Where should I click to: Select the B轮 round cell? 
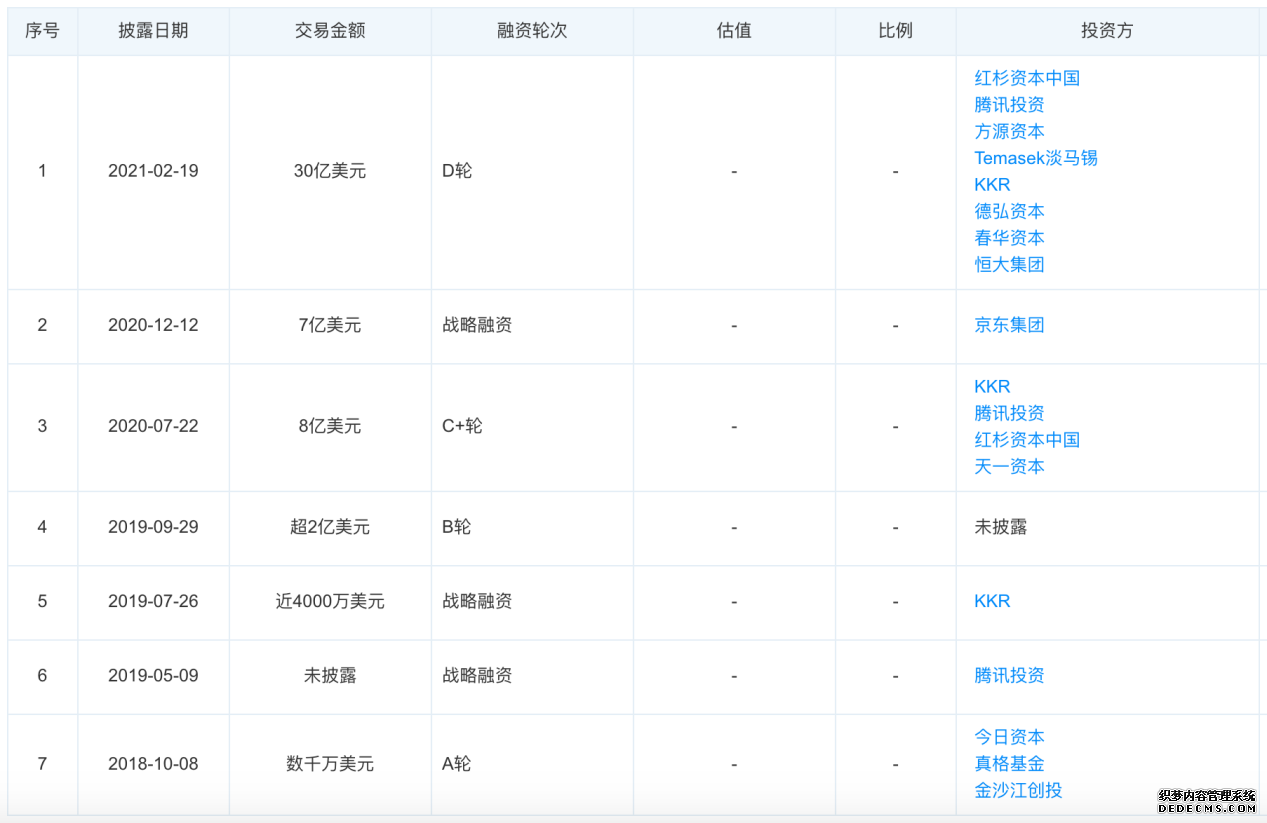456,527
